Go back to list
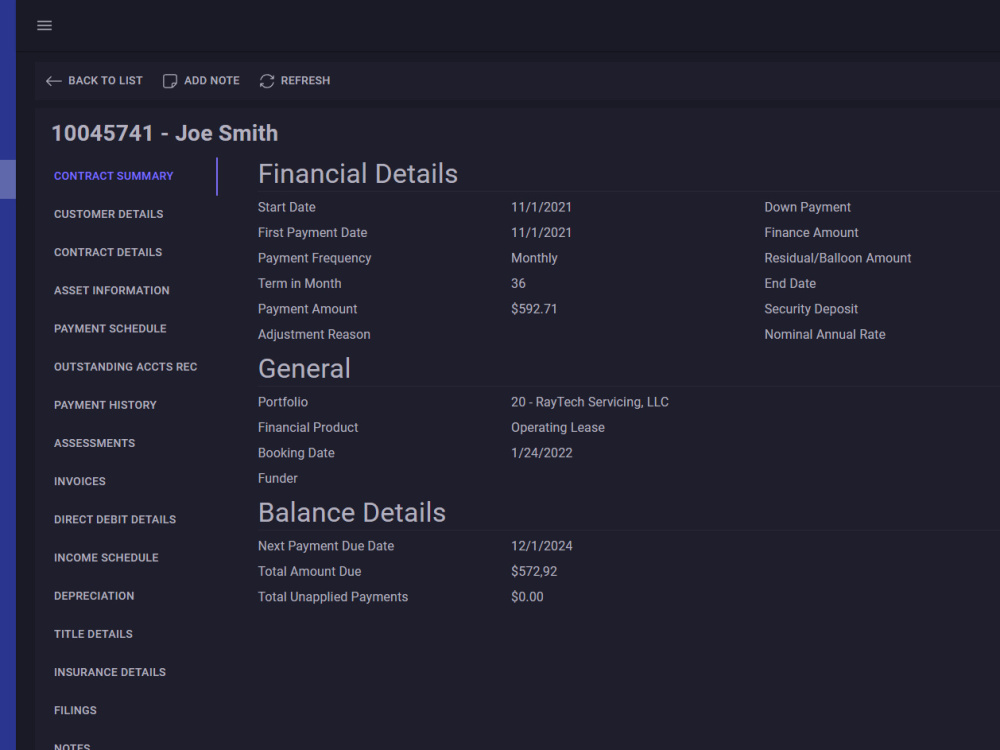This screenshot has width=1000, height=750. tap(94, 81)
